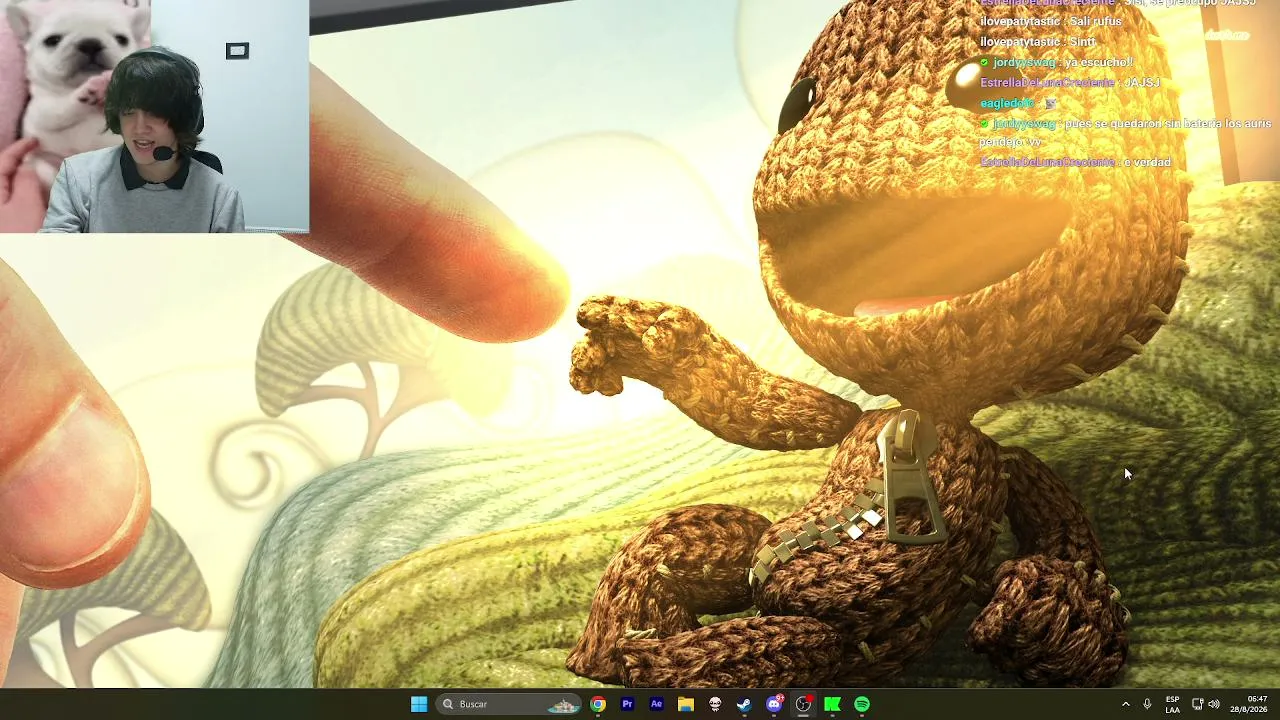Image resolution: width=1280 pixels, height=720 pixels.
Task: Click chat message 'e verdad'
Action: [x=1147, y=162]
